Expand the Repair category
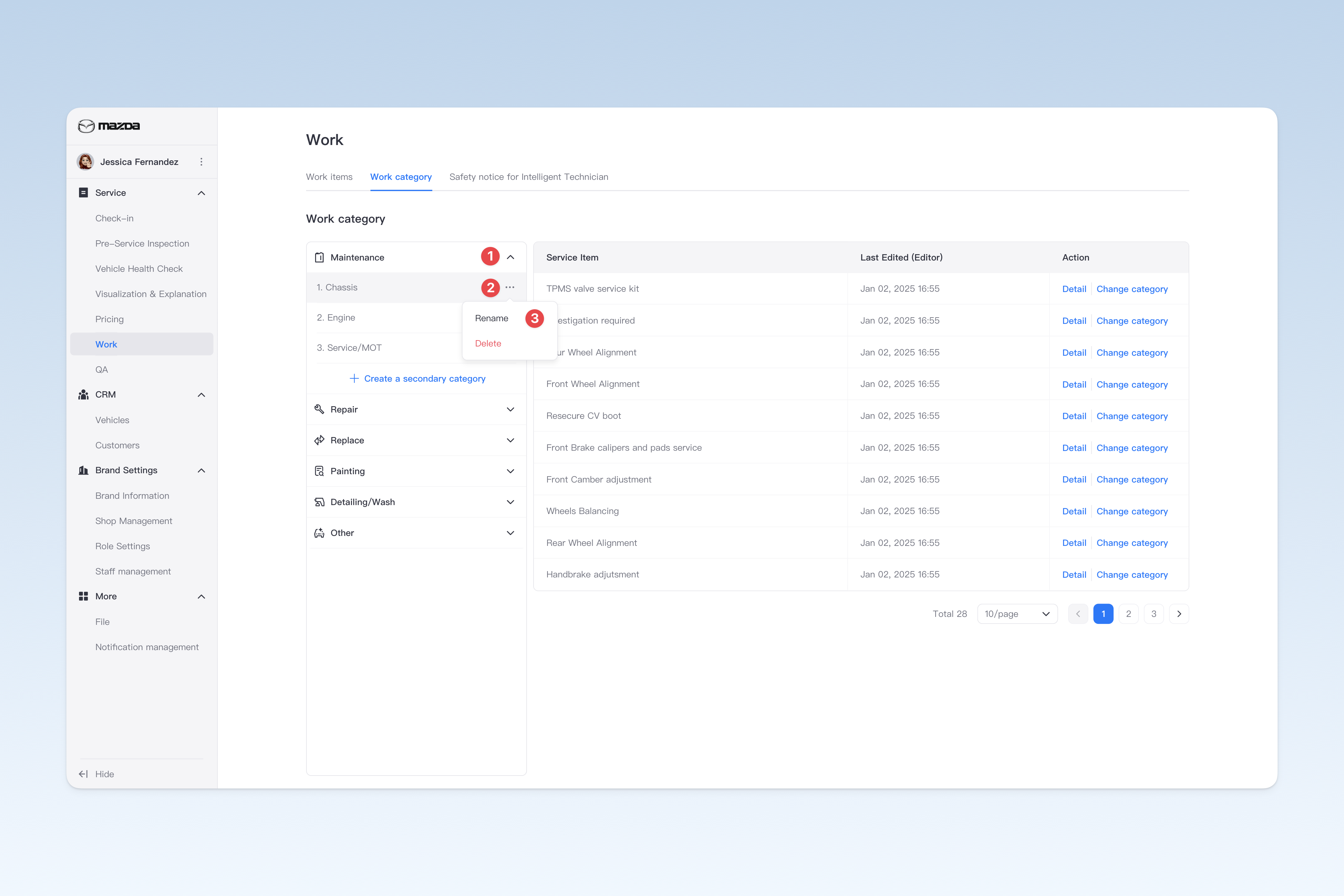This screenshot has width=1344, height=896. coord(511,409)
